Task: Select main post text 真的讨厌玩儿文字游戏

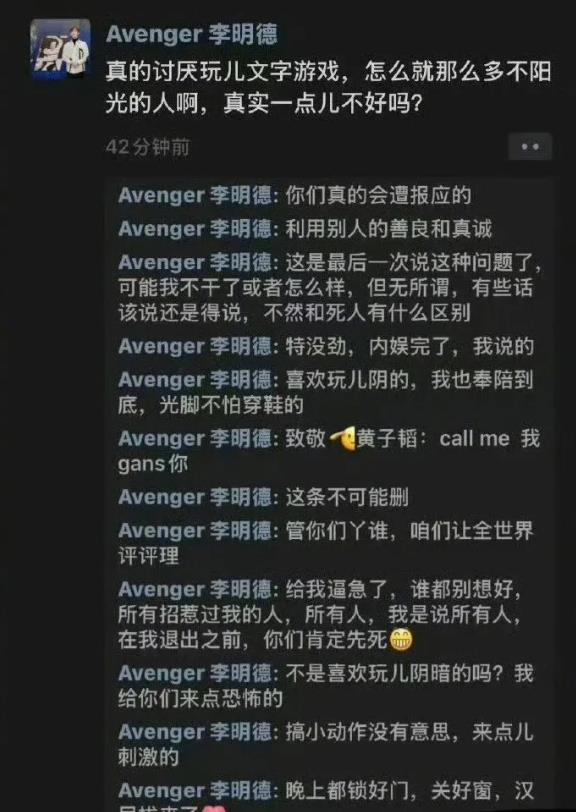Action: tap(328, 88)
